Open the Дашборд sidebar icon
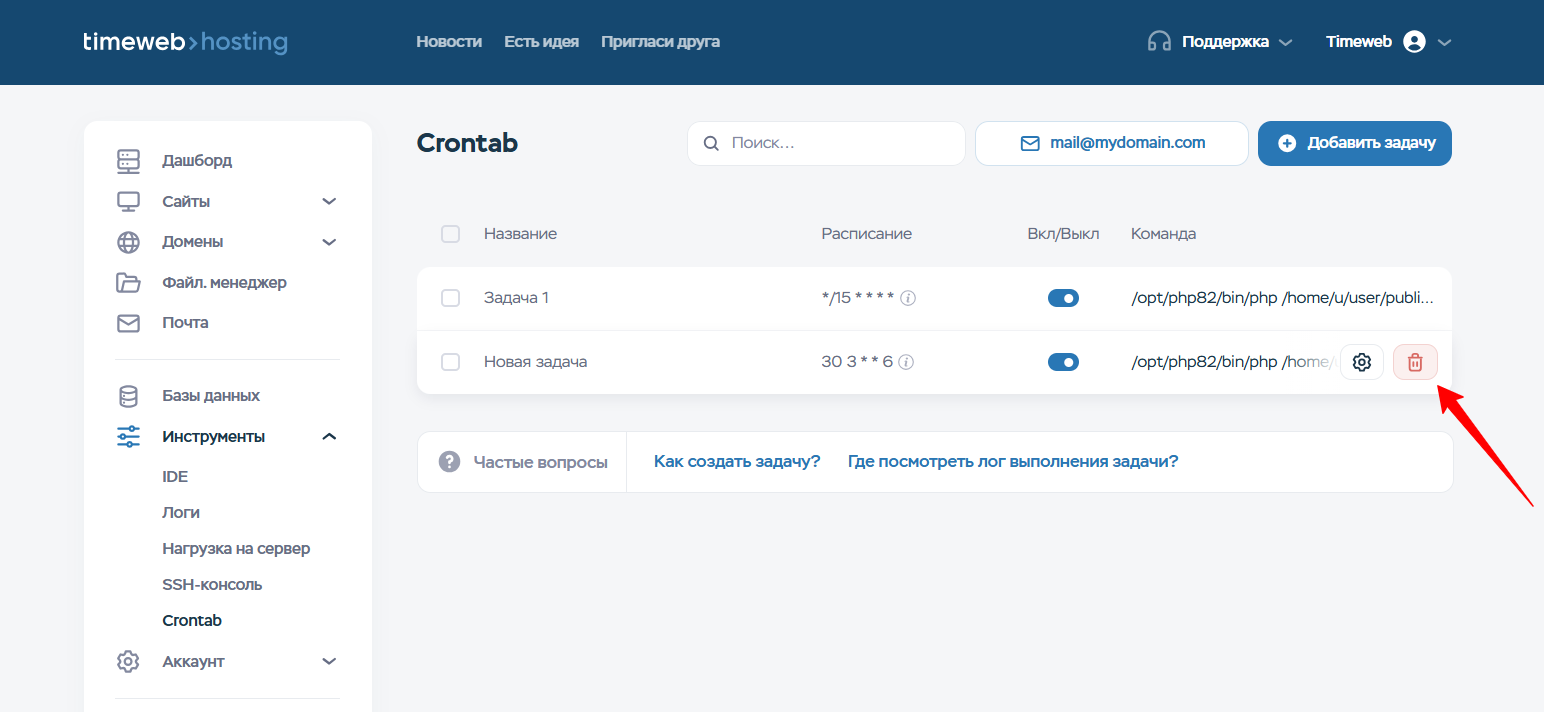This screenshot has height=712, width=1544. click(x=128, y=160)
